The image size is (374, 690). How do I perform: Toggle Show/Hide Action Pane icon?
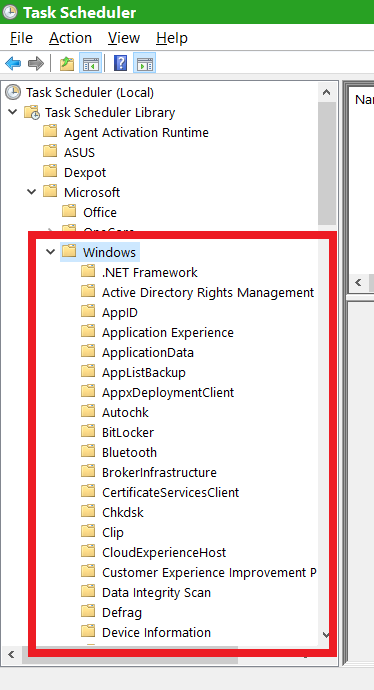coord(145,63)
